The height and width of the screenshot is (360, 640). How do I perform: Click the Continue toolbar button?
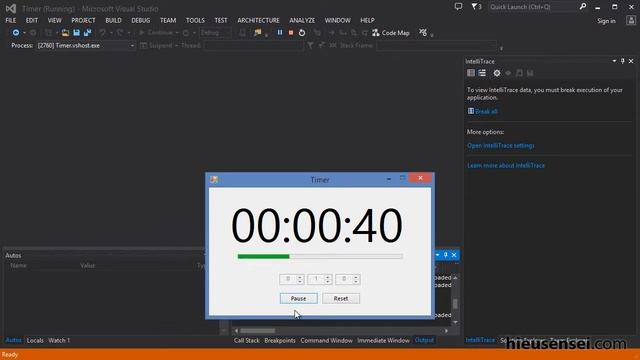(x=156, y=33)
